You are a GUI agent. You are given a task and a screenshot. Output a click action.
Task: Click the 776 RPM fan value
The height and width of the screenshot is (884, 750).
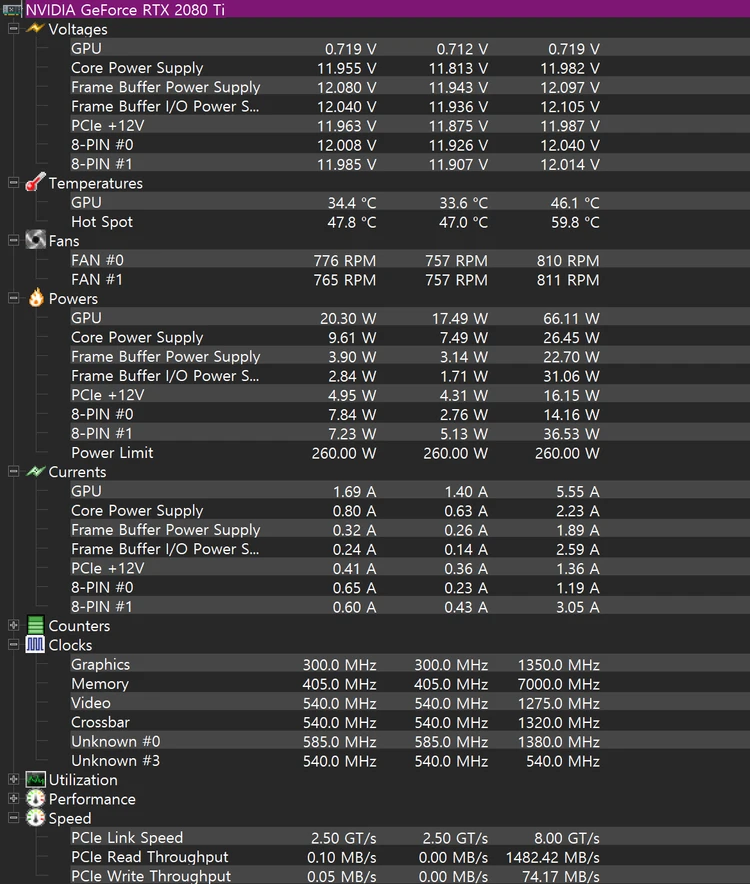[345, 261]
